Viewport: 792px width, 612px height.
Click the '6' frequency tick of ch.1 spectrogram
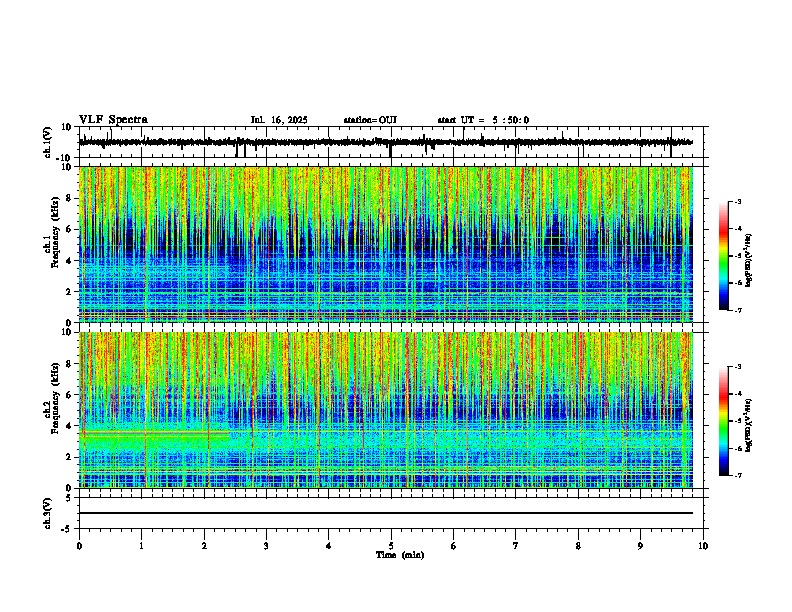pos(70,230)
